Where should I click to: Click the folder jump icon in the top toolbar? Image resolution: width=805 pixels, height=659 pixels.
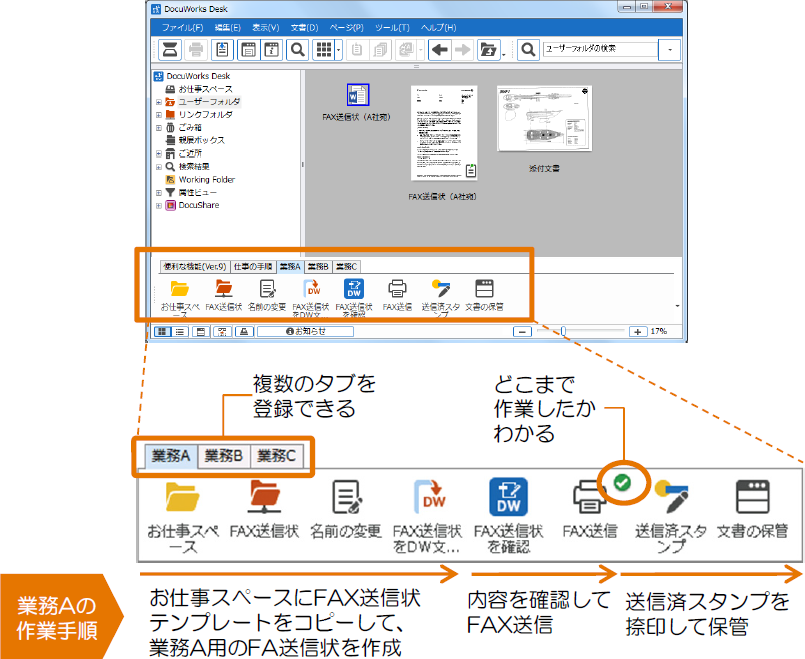point(488,50)
